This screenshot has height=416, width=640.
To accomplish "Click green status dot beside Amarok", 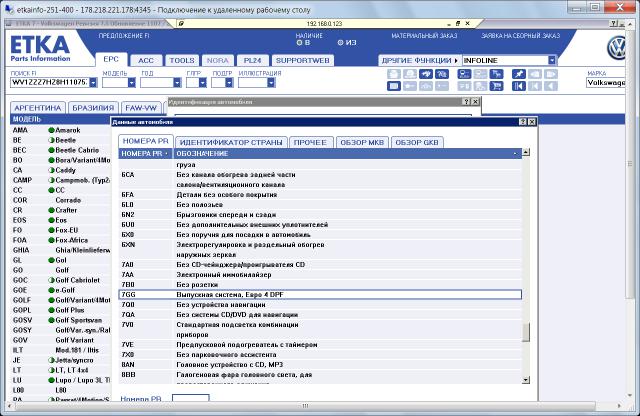I will 51,130.
